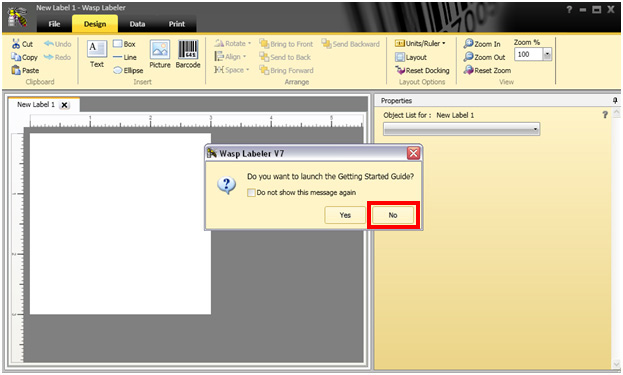The width and height of the screenshot is (623, 375).
Task: Switch to the Data tab
Action: pos(137,24)
